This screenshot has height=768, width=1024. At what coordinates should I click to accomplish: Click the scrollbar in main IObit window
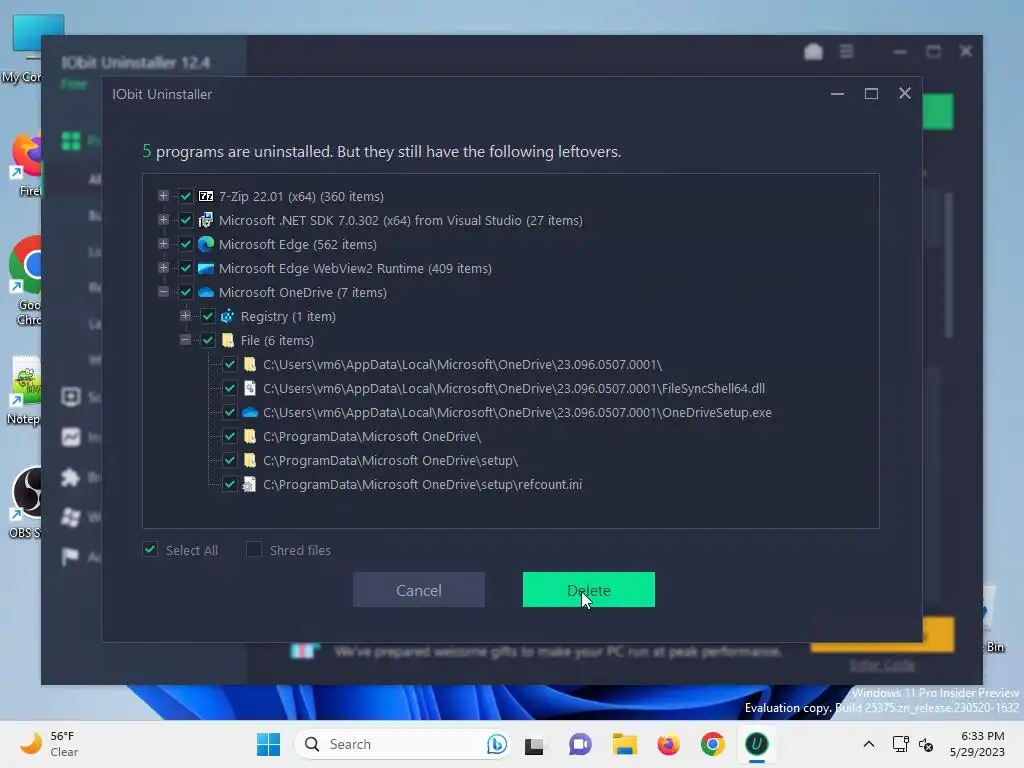(949, 264)
